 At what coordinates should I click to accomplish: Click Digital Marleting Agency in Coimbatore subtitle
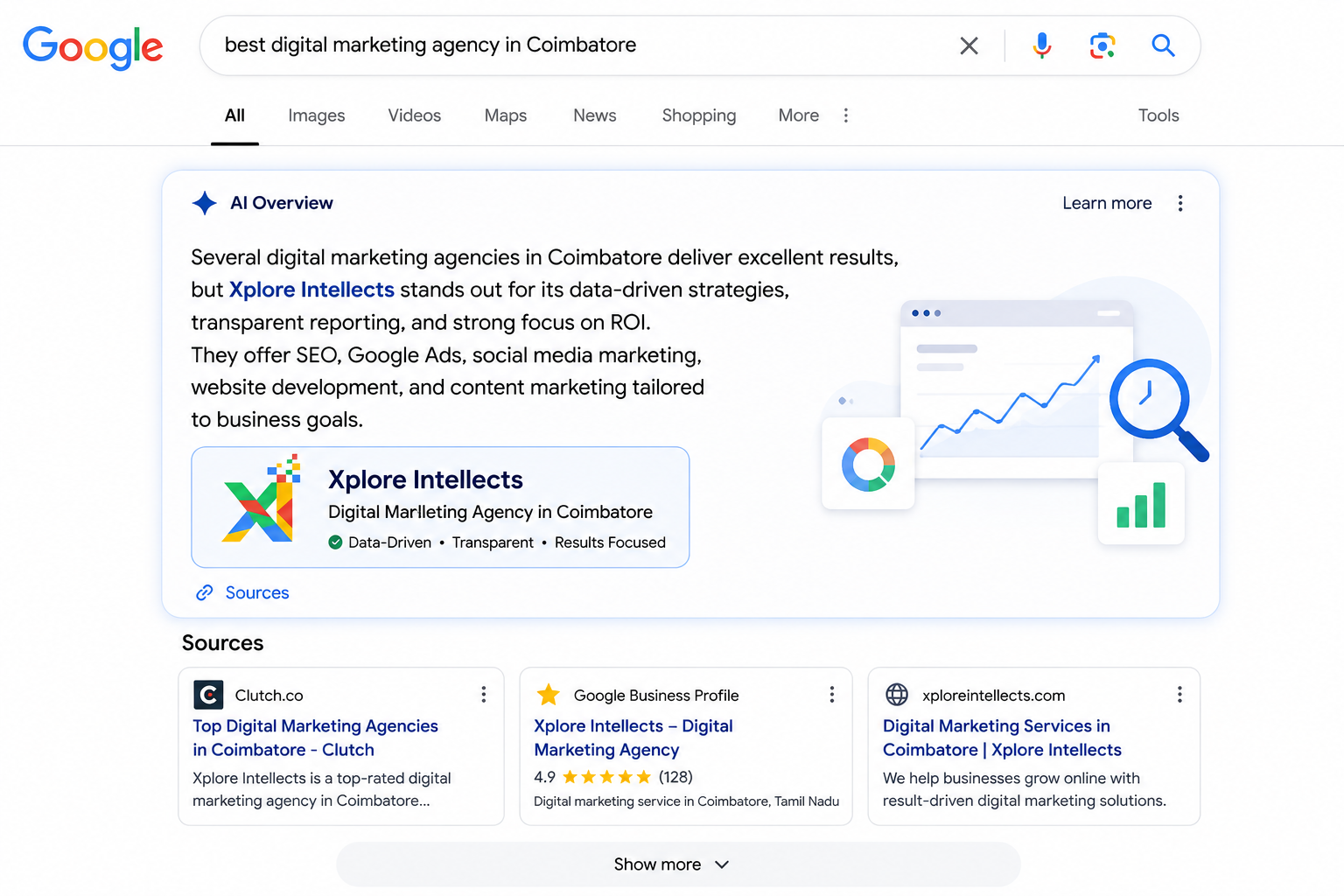pos(490,512)
